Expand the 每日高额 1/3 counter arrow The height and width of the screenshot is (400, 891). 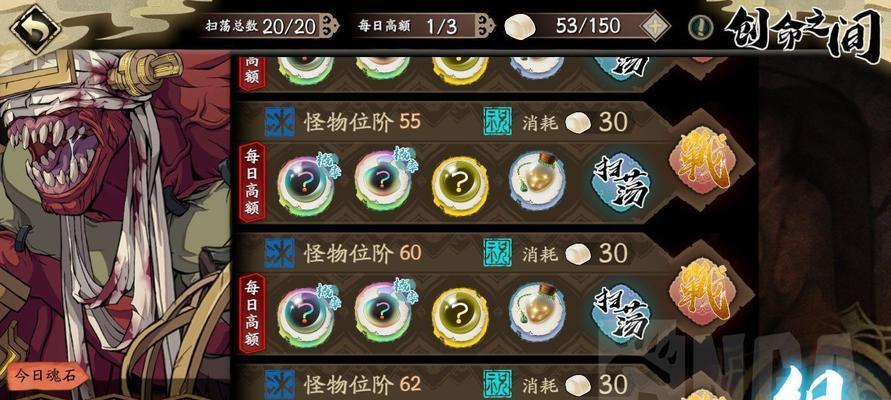click(x=486, y=26)
